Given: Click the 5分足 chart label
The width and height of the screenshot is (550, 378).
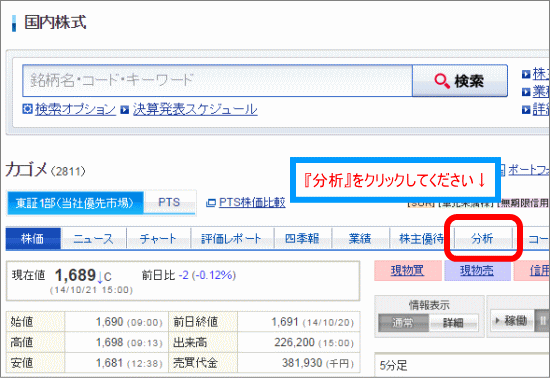Looking at the screenshot, I should (394, 366).
